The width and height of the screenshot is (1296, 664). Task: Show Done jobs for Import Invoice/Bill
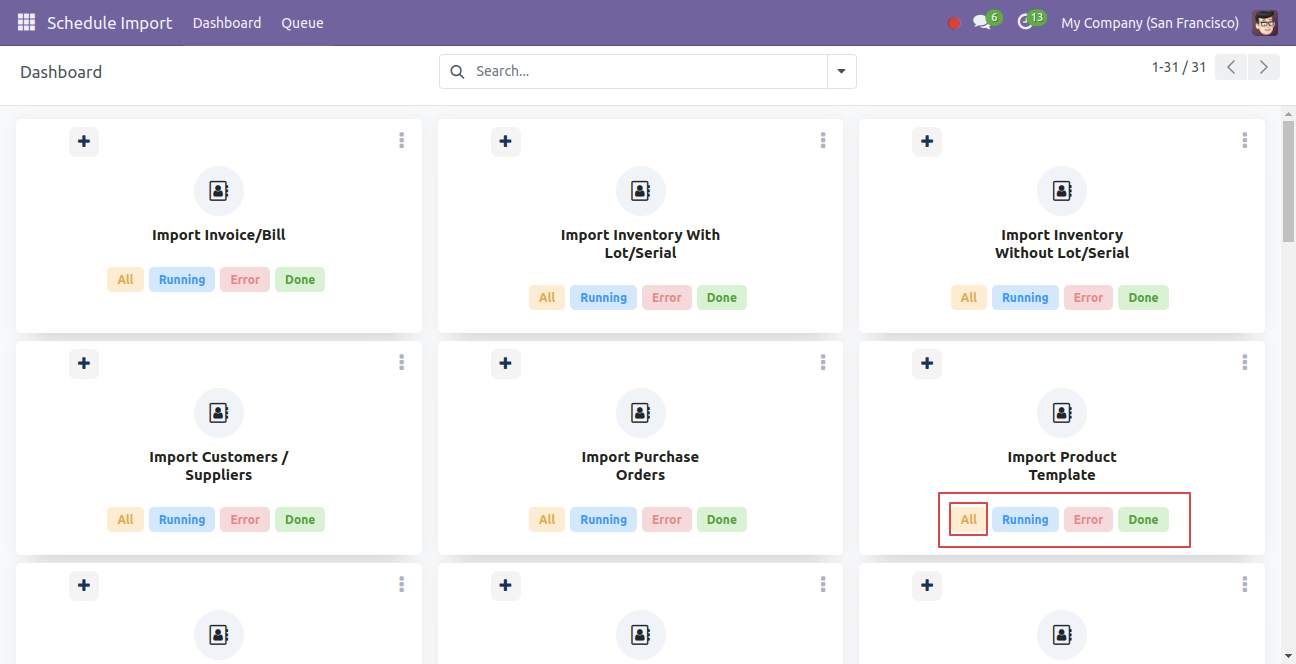coord(300,280)
